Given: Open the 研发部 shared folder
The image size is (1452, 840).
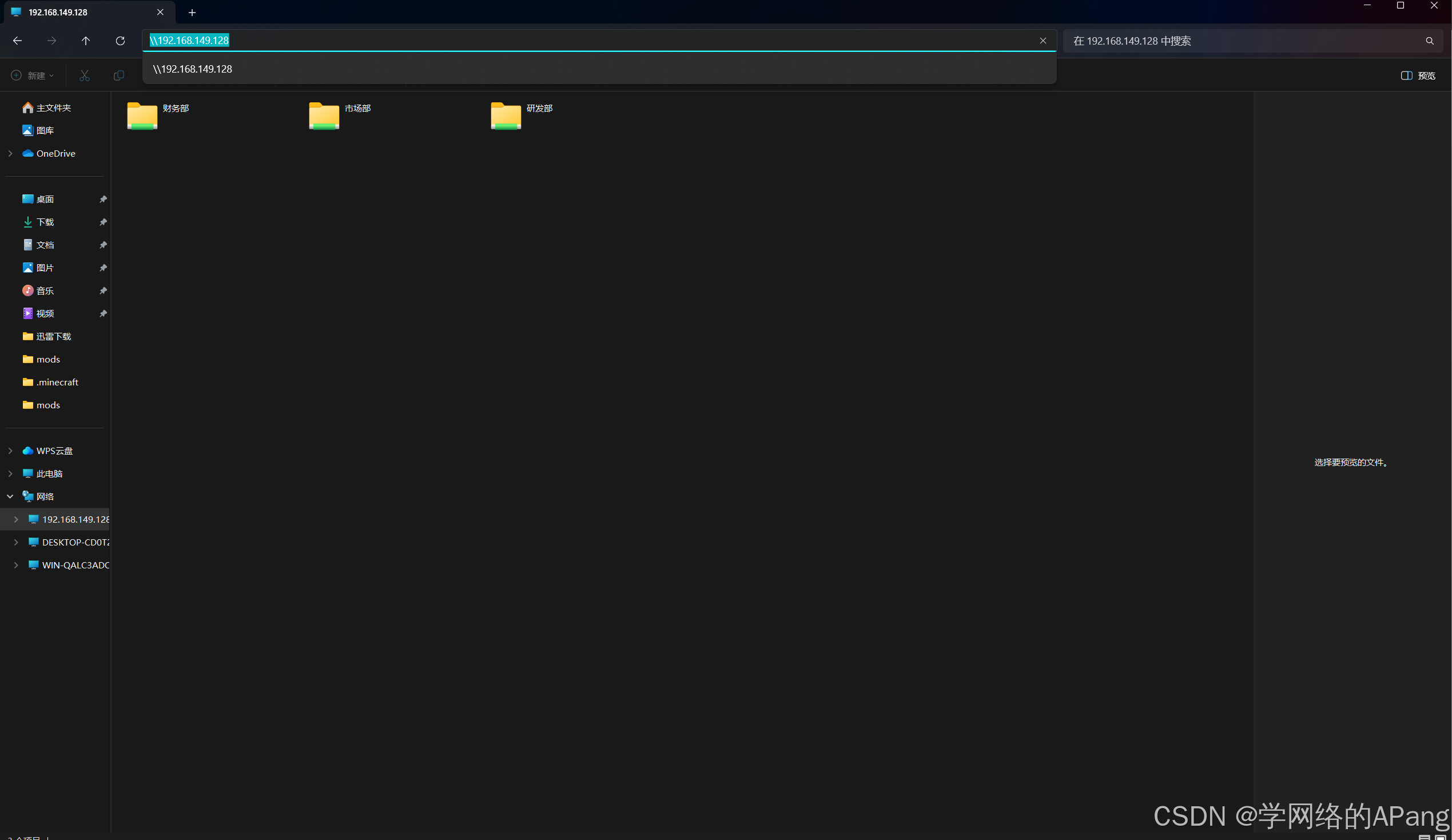Looking at the screenshot, I should [506, 116].
